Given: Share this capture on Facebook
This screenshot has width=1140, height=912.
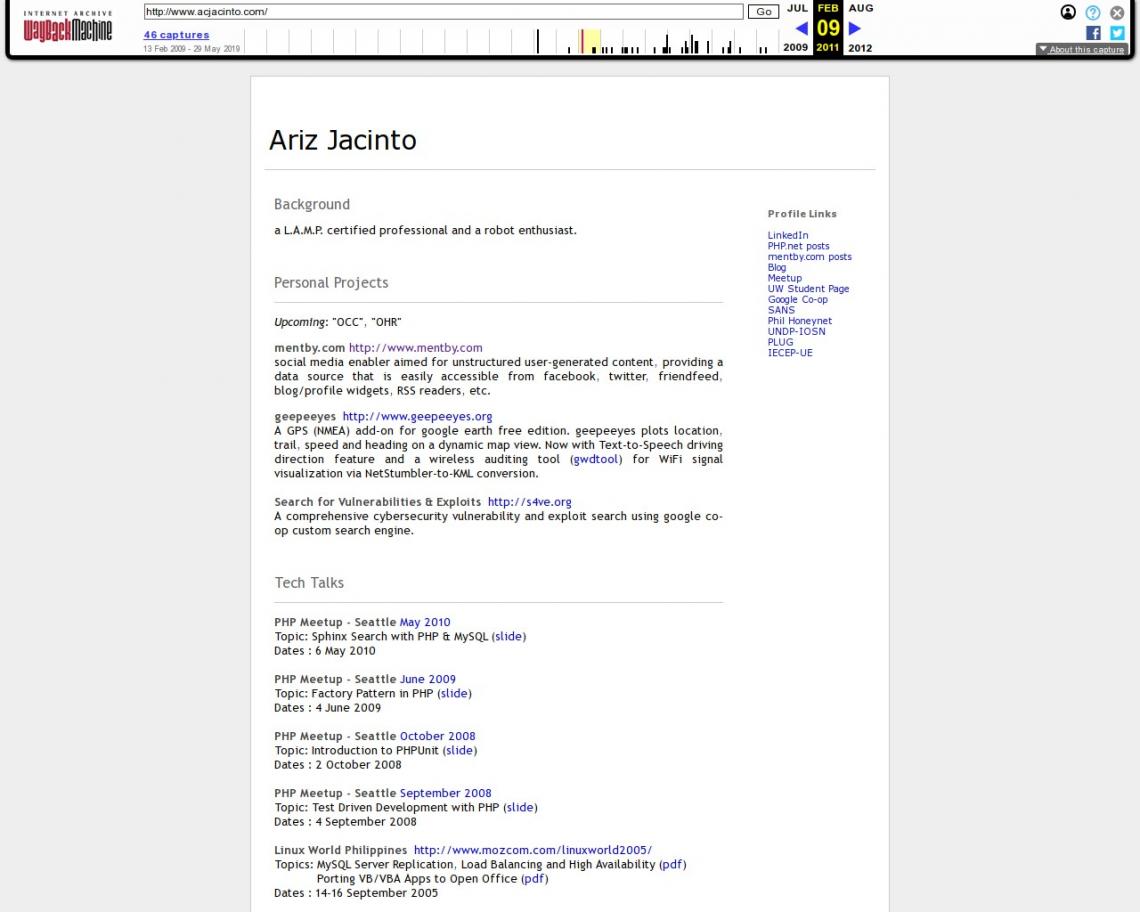Looking at the screenshot, I should coord(1093,33).
